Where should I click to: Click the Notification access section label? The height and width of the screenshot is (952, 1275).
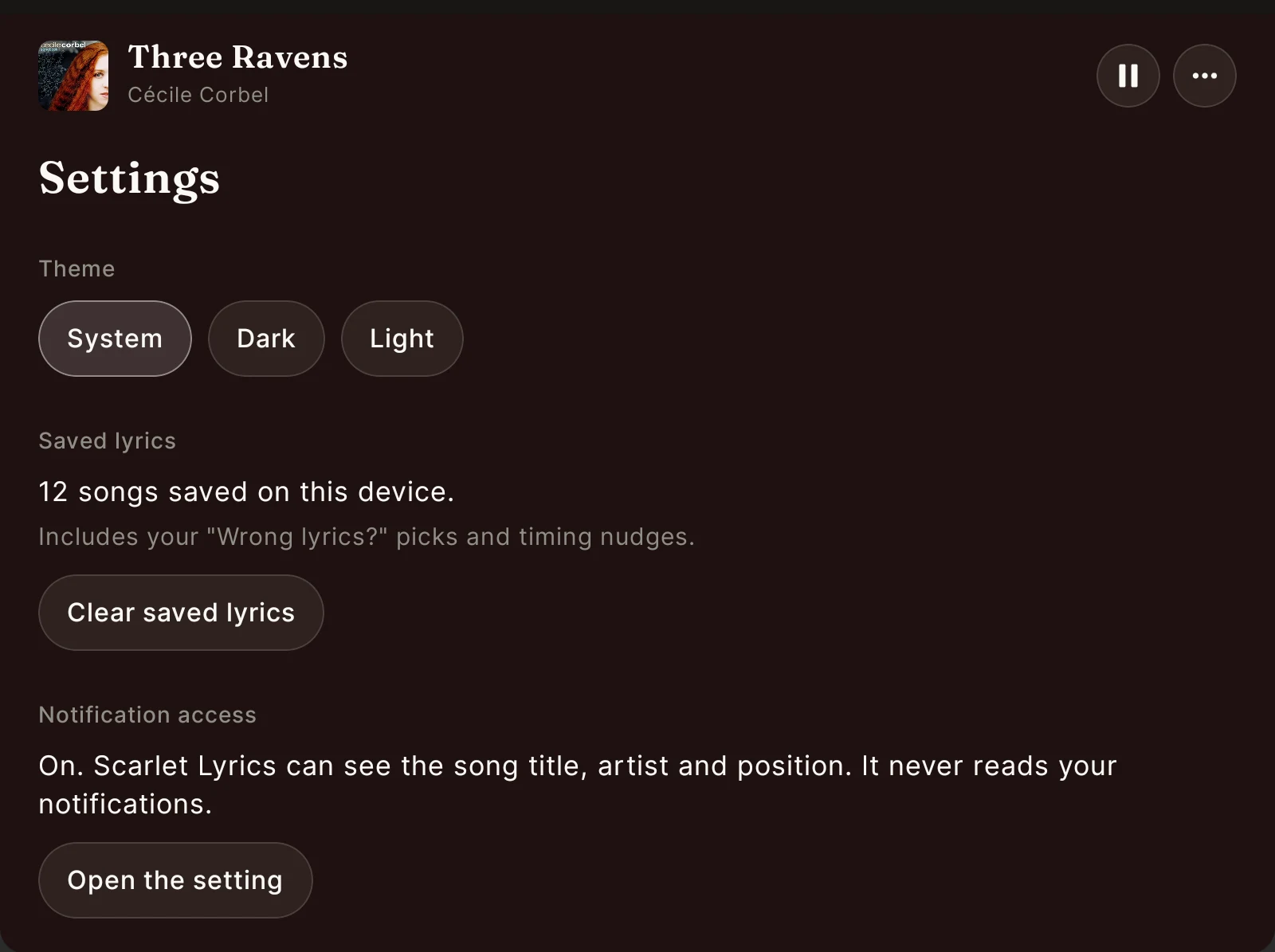(x=147, y=715)
